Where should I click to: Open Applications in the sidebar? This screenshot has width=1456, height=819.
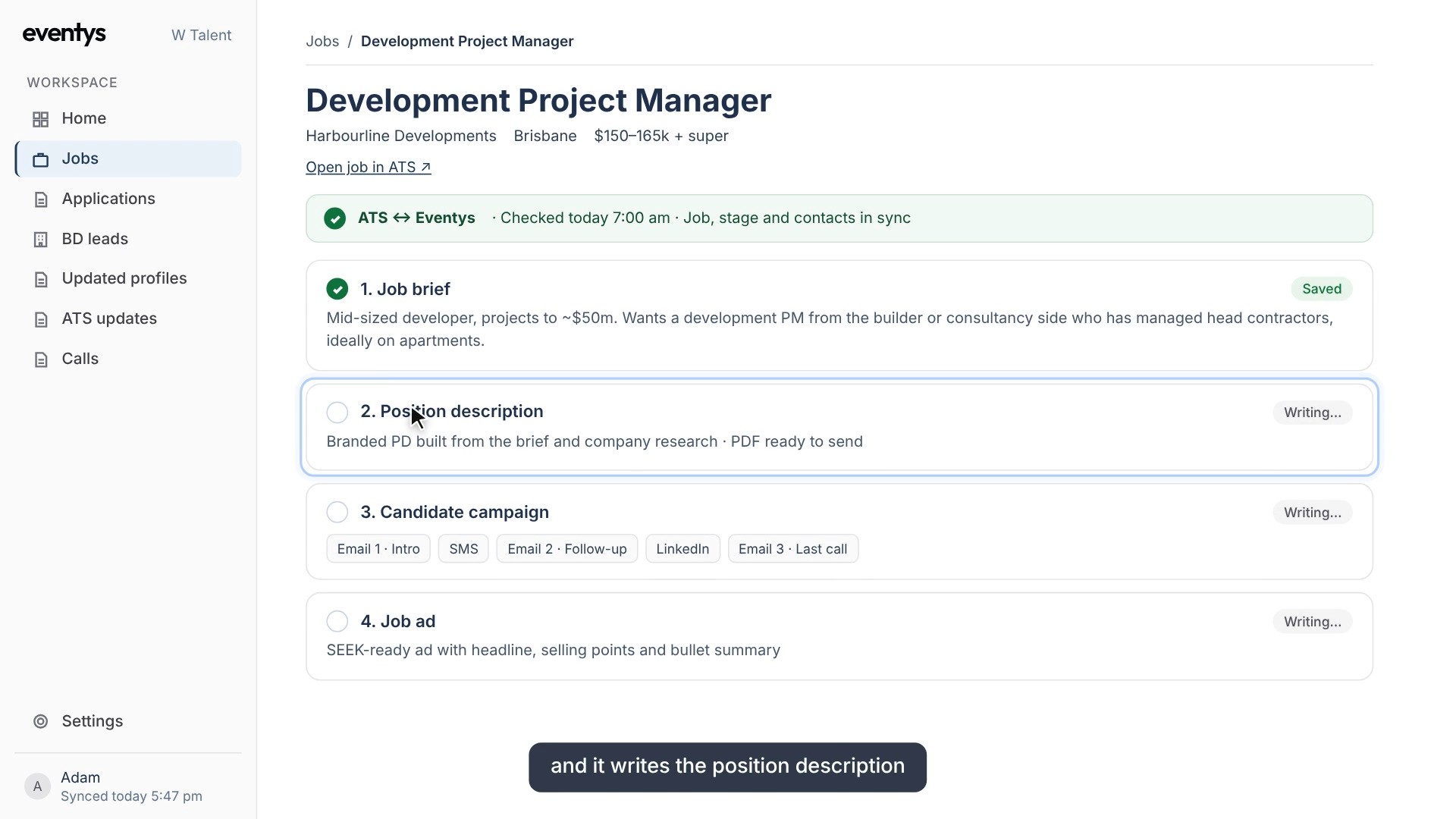click(x=128, y=199)
